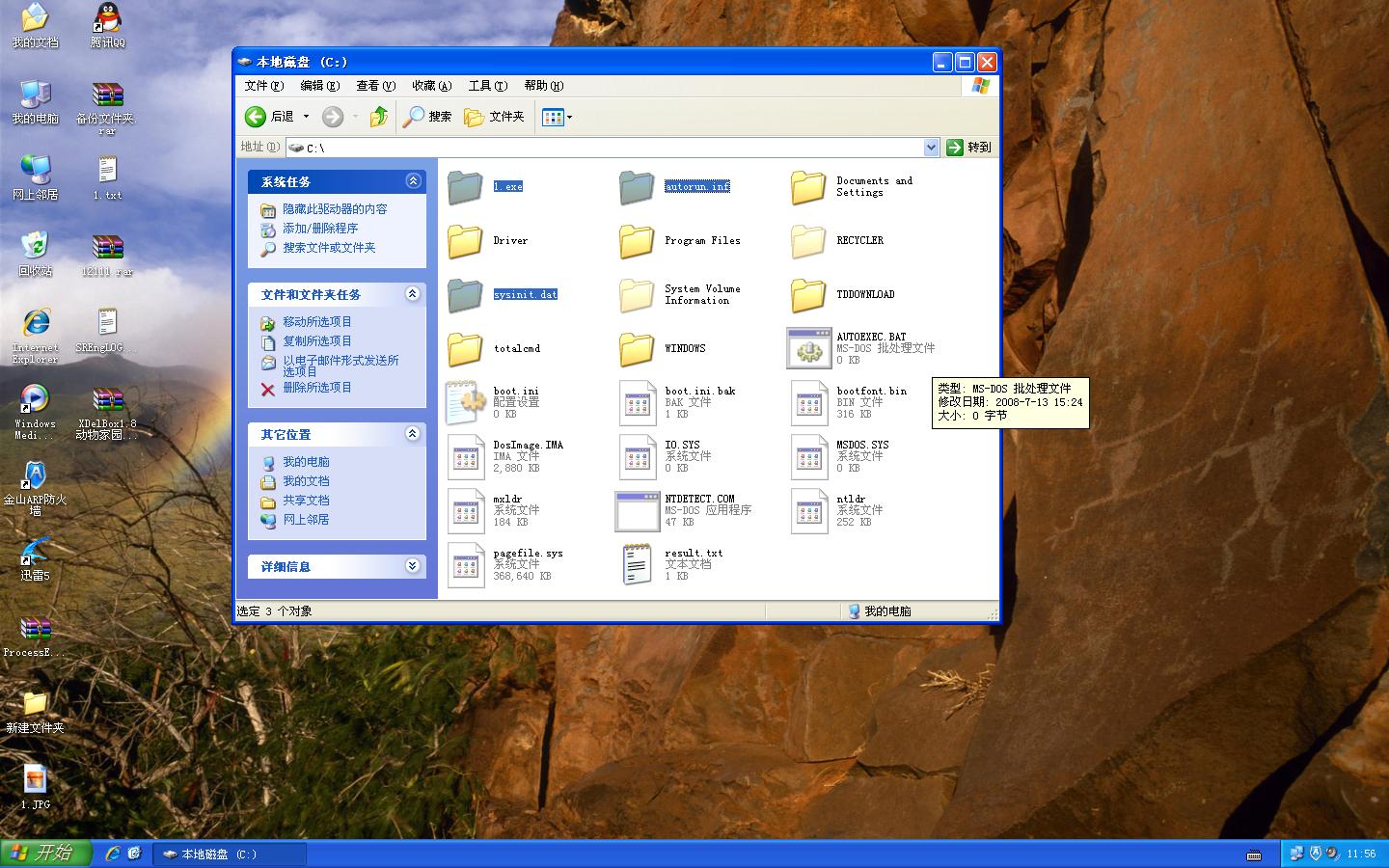This screenshot has width=1389, height=868.
Task: Click the 开始 Start button
Action: [45, 854]
